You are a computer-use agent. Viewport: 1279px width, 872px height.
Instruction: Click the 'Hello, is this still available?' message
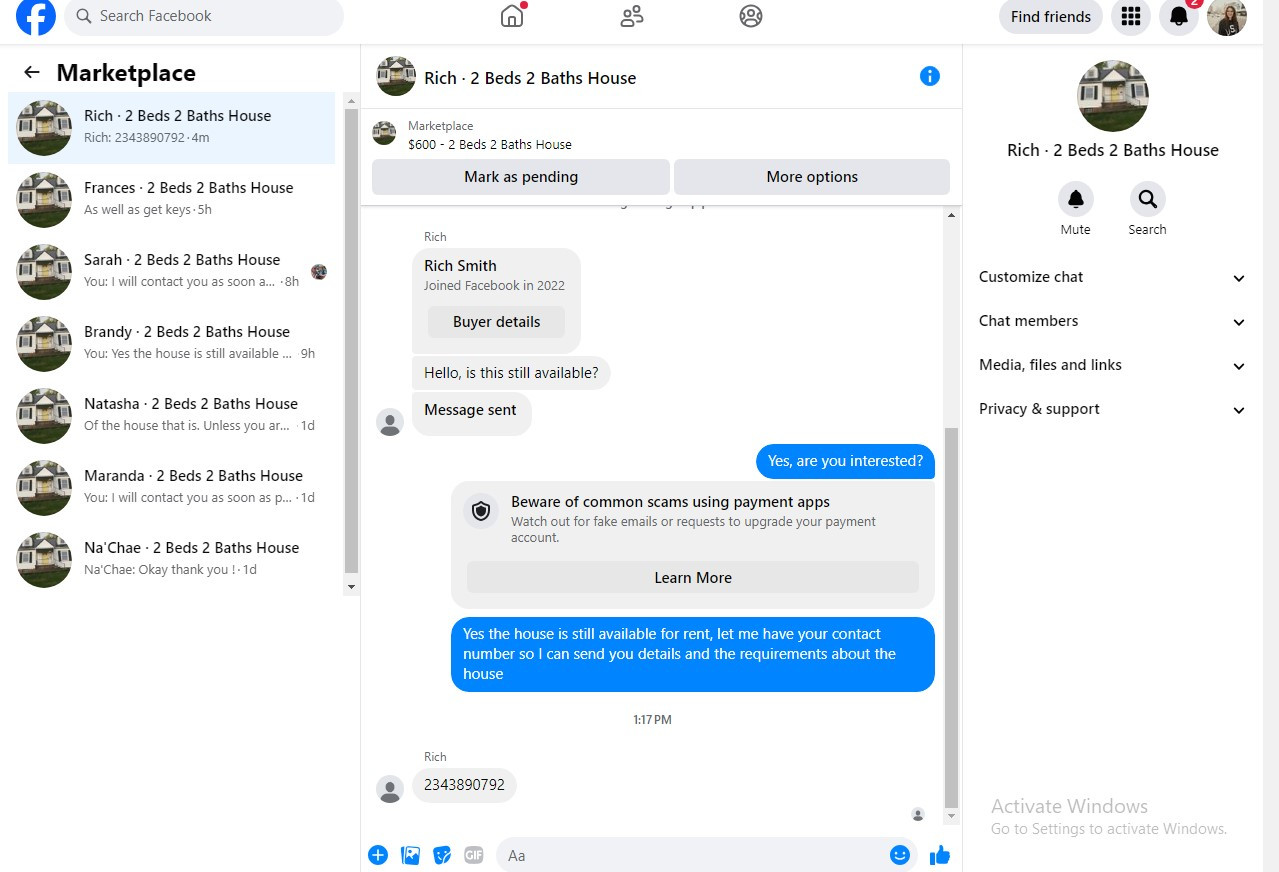(511, 373)
